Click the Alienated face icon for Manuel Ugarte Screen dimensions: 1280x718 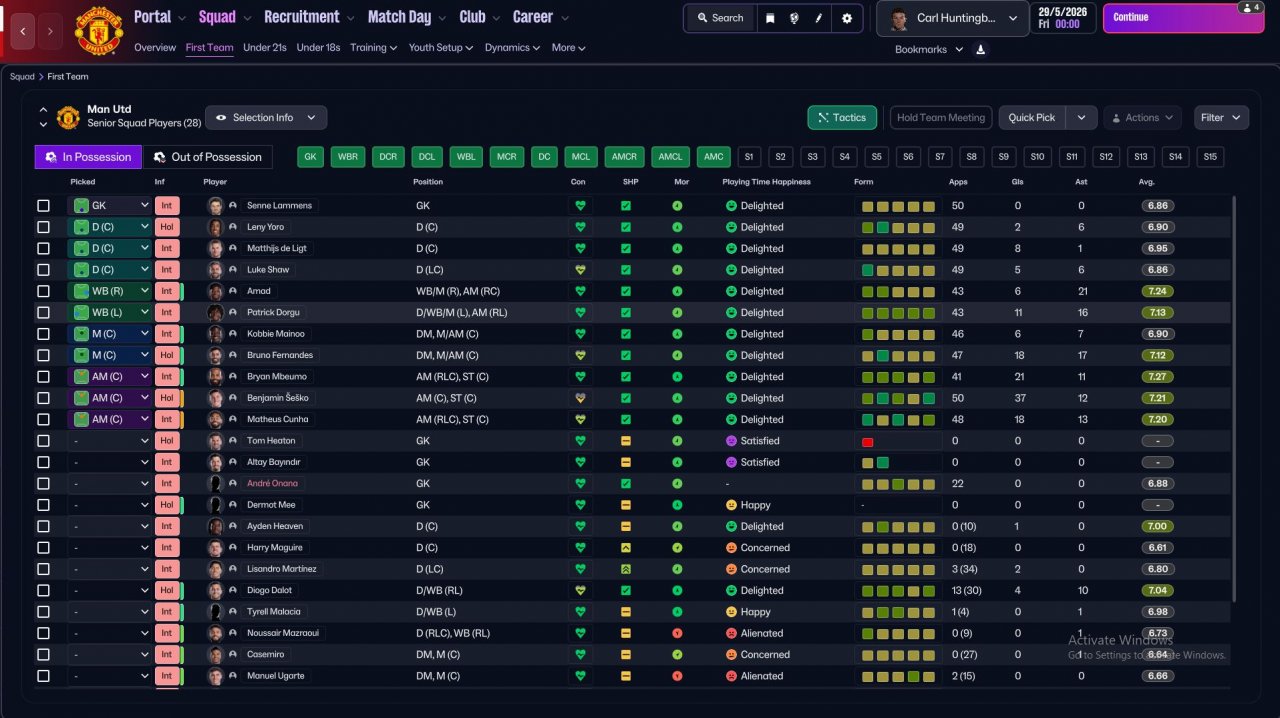coord(731,676)
